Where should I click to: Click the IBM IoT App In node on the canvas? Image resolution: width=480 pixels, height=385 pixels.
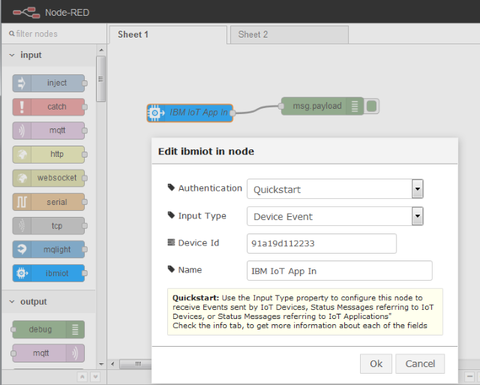point(190,113)
